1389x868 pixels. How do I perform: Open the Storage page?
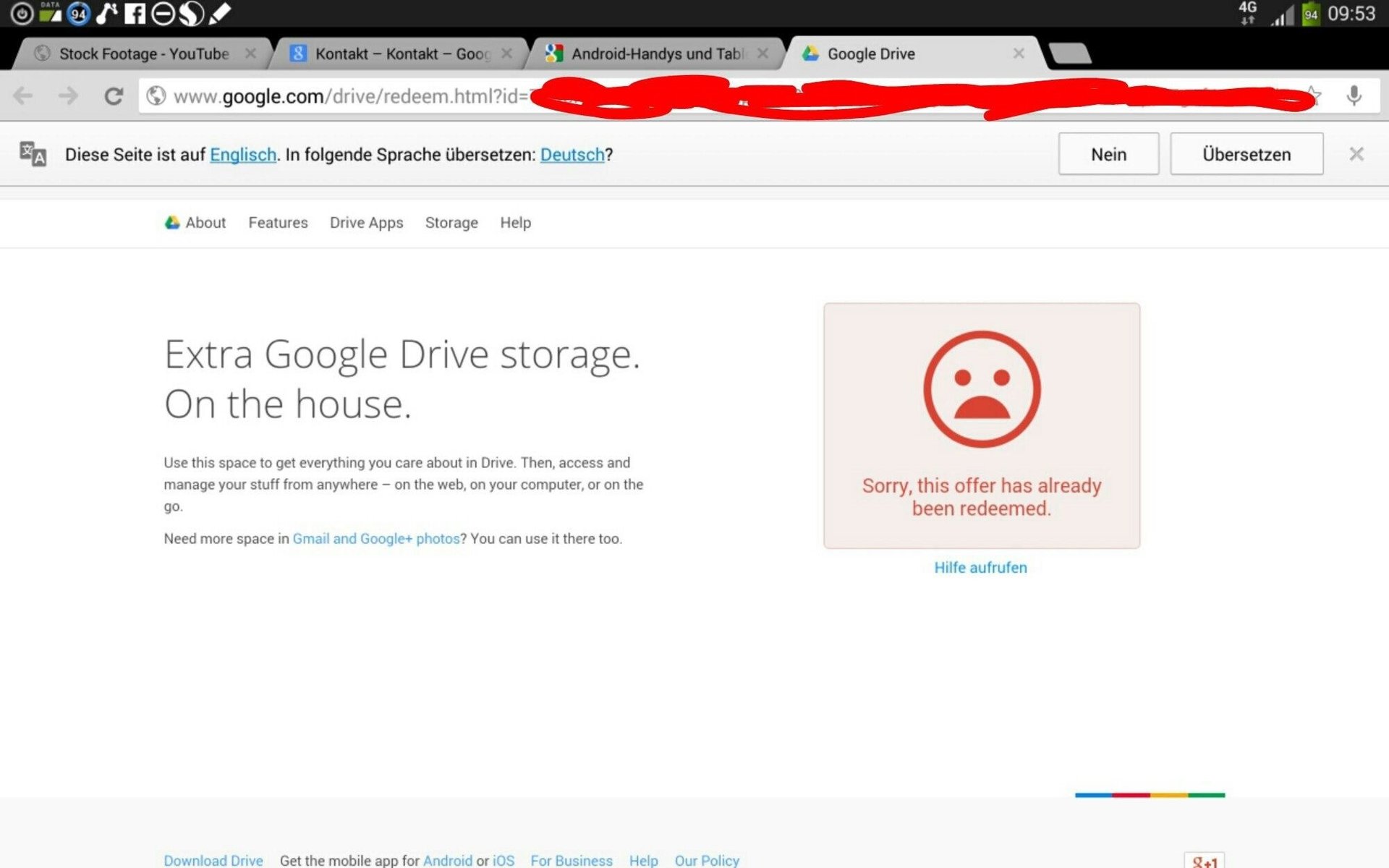click(451, 223)
